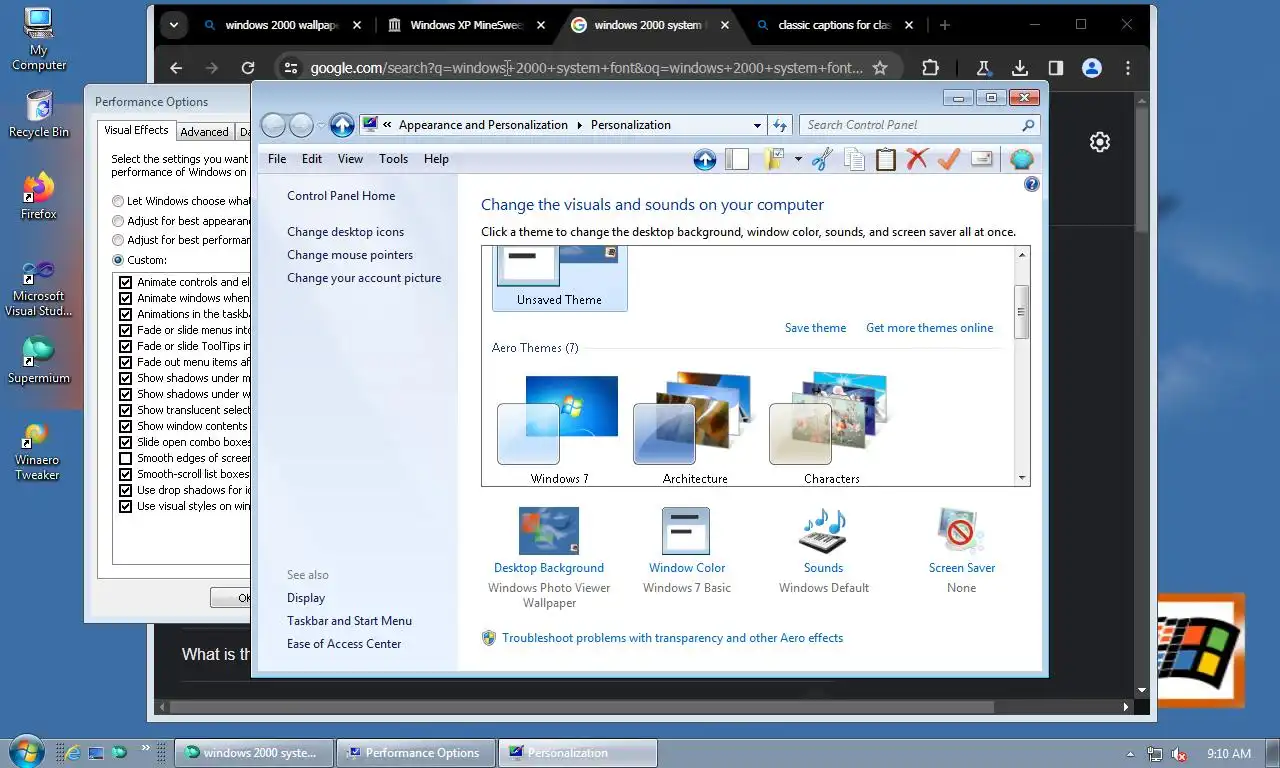Click the Paste clipboard icon

(886, 159)
